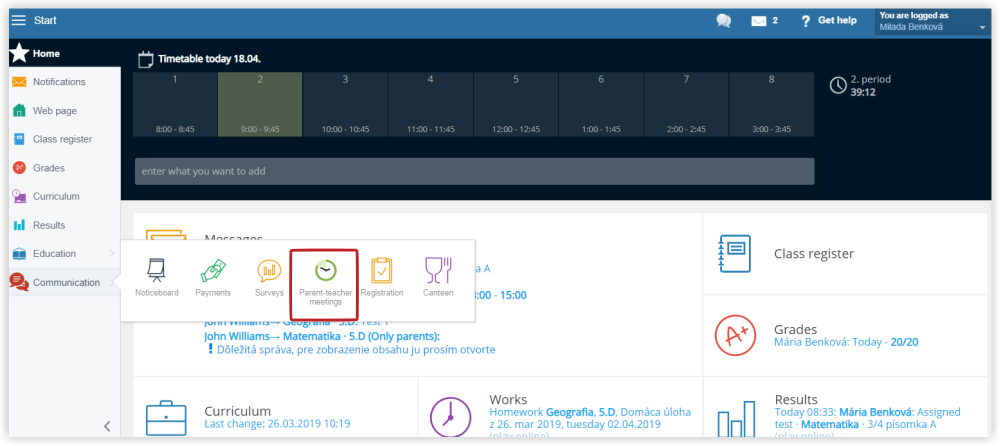Click the Education sidebar icon
Image resolution: width=1000 pixels, height=446 pixels.
click(20, 254)
